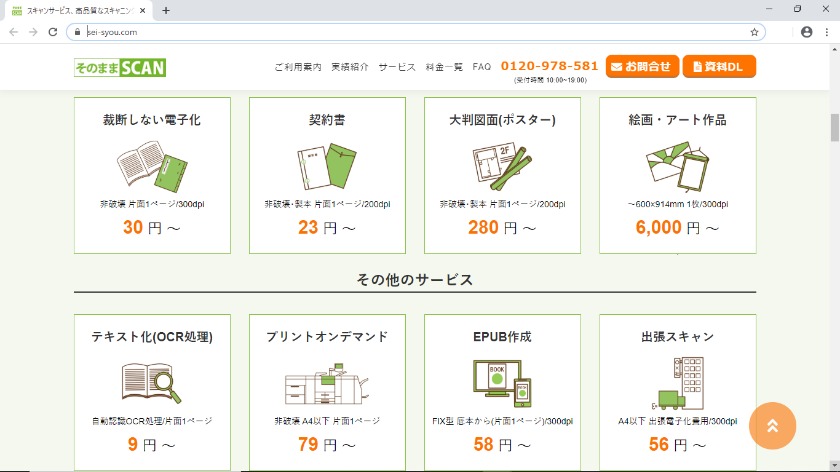
Task: Click the そのままSCAN site logo
Action: pos(120,68)
